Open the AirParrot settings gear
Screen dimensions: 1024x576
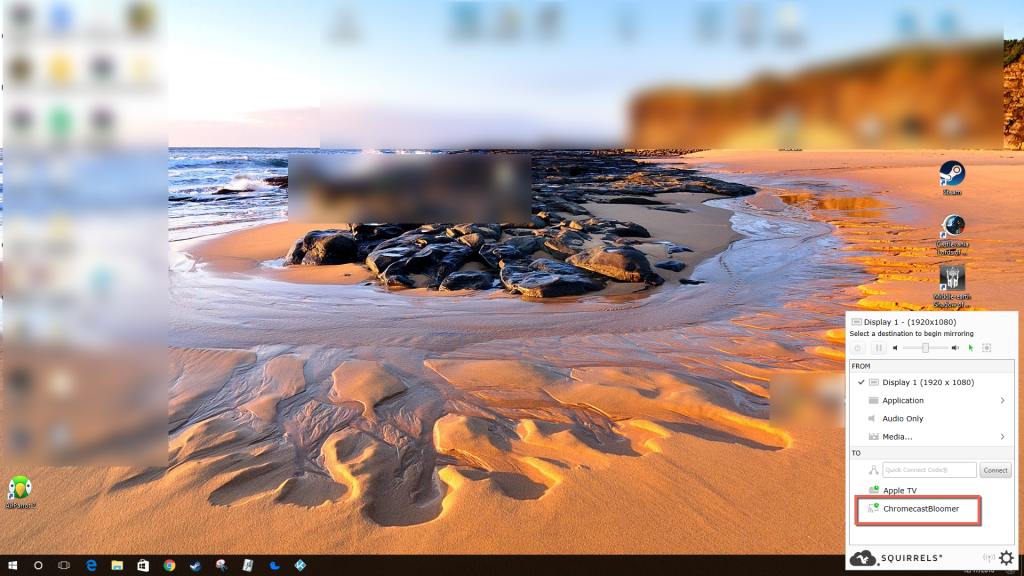click(1006, 558)
